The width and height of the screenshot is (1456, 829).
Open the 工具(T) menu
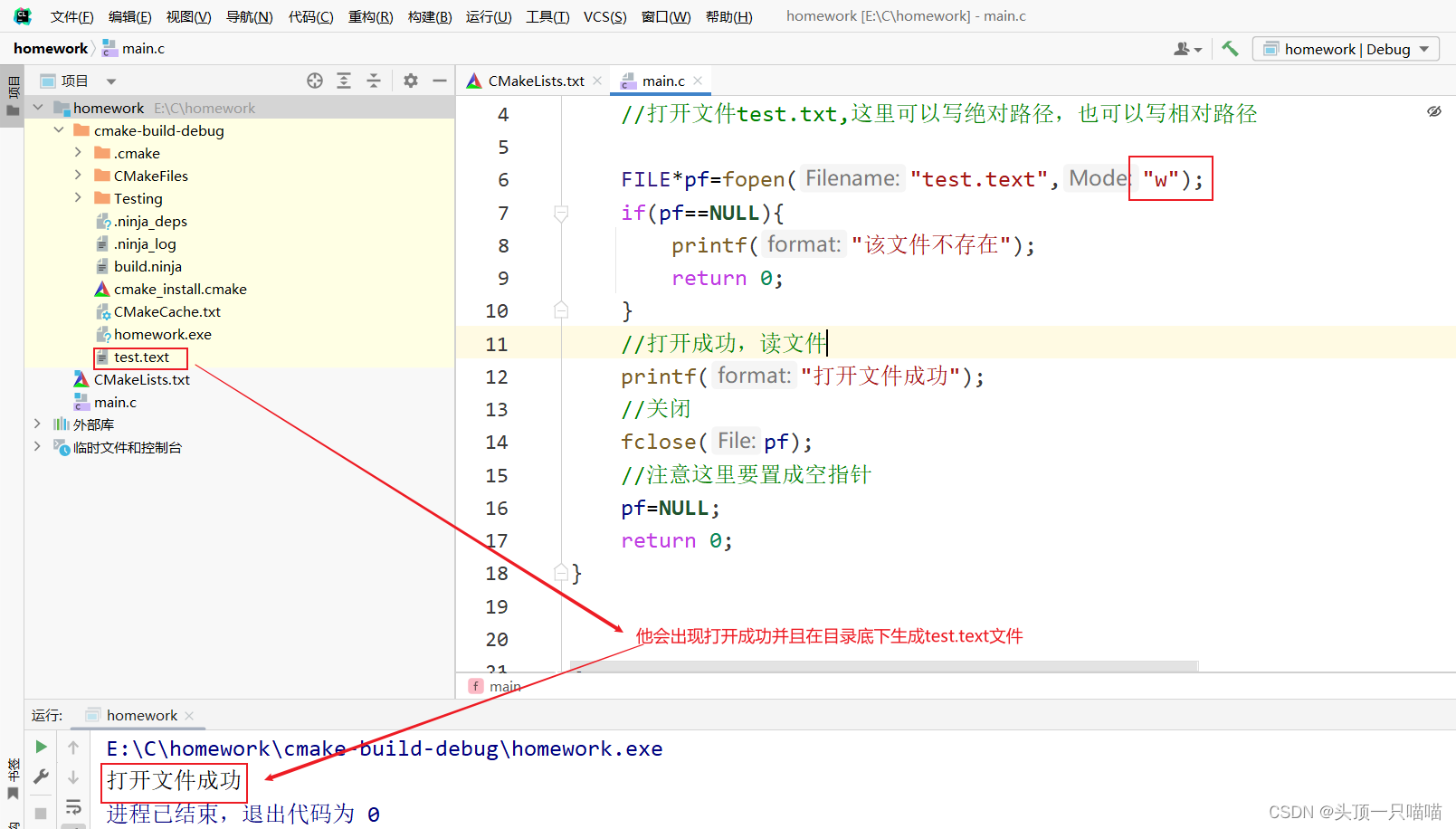548,16
